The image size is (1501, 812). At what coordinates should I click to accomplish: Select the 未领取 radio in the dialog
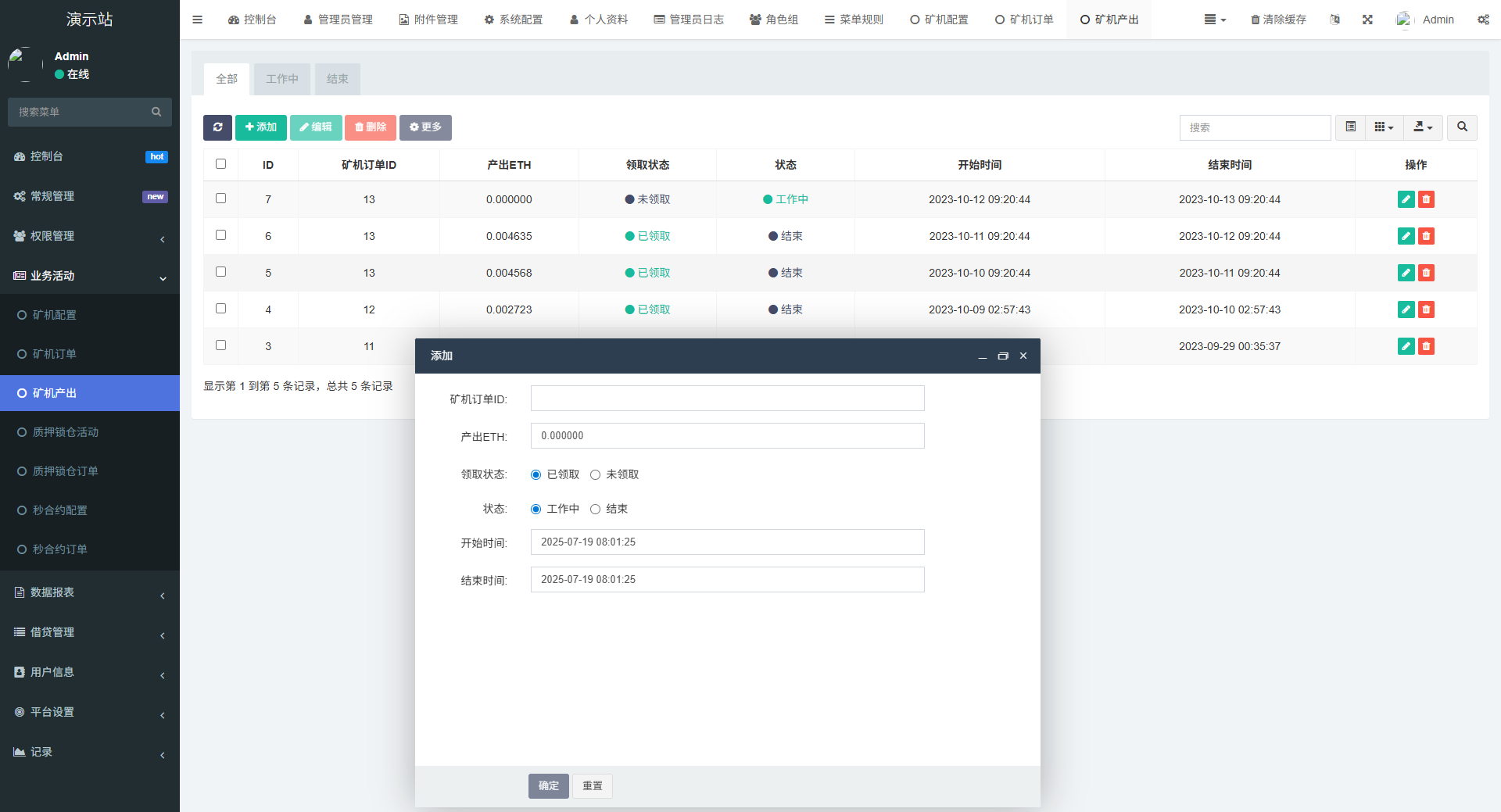coord(596,474)
